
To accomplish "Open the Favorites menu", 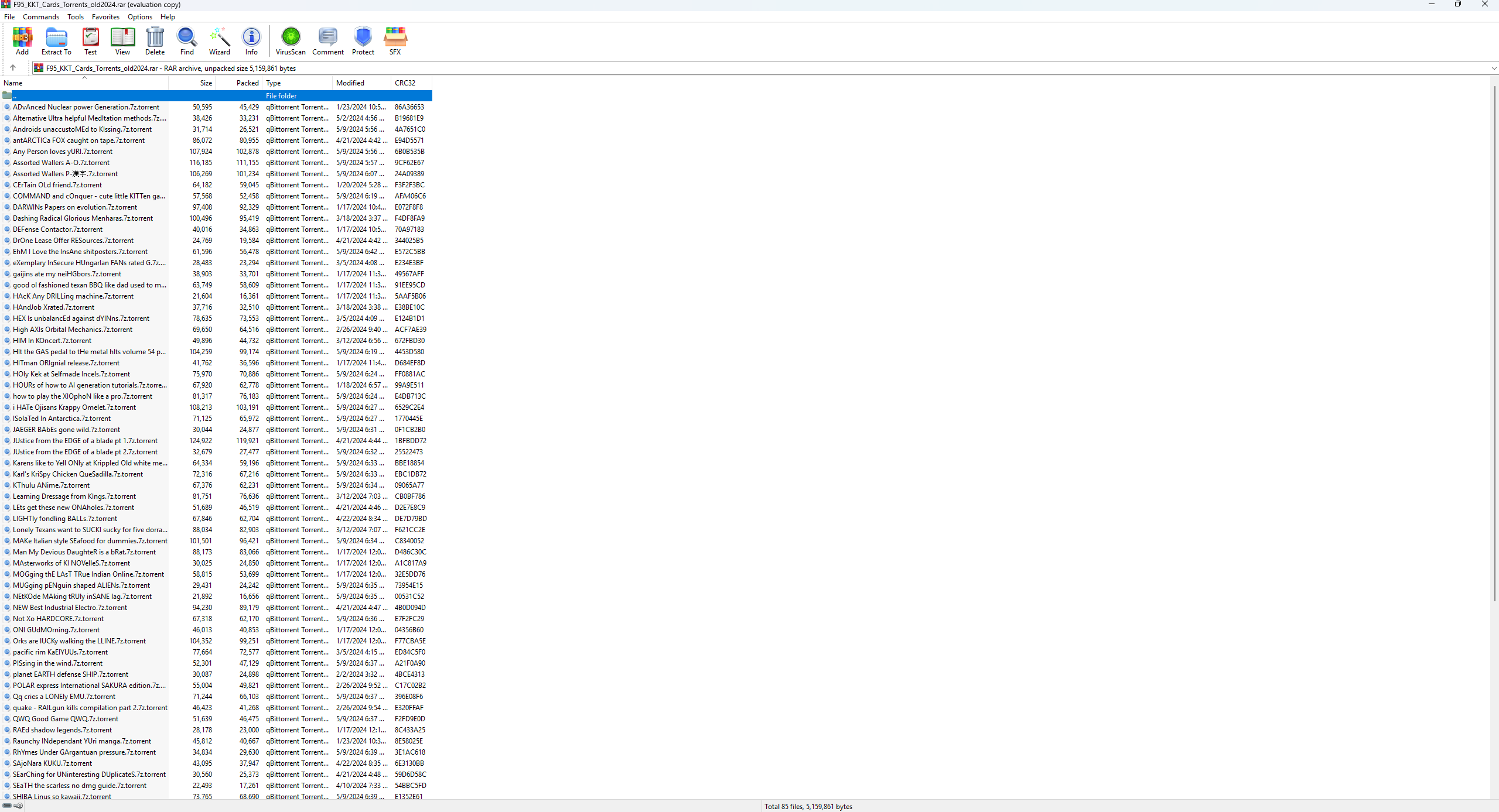I will [x=105, y=17].
